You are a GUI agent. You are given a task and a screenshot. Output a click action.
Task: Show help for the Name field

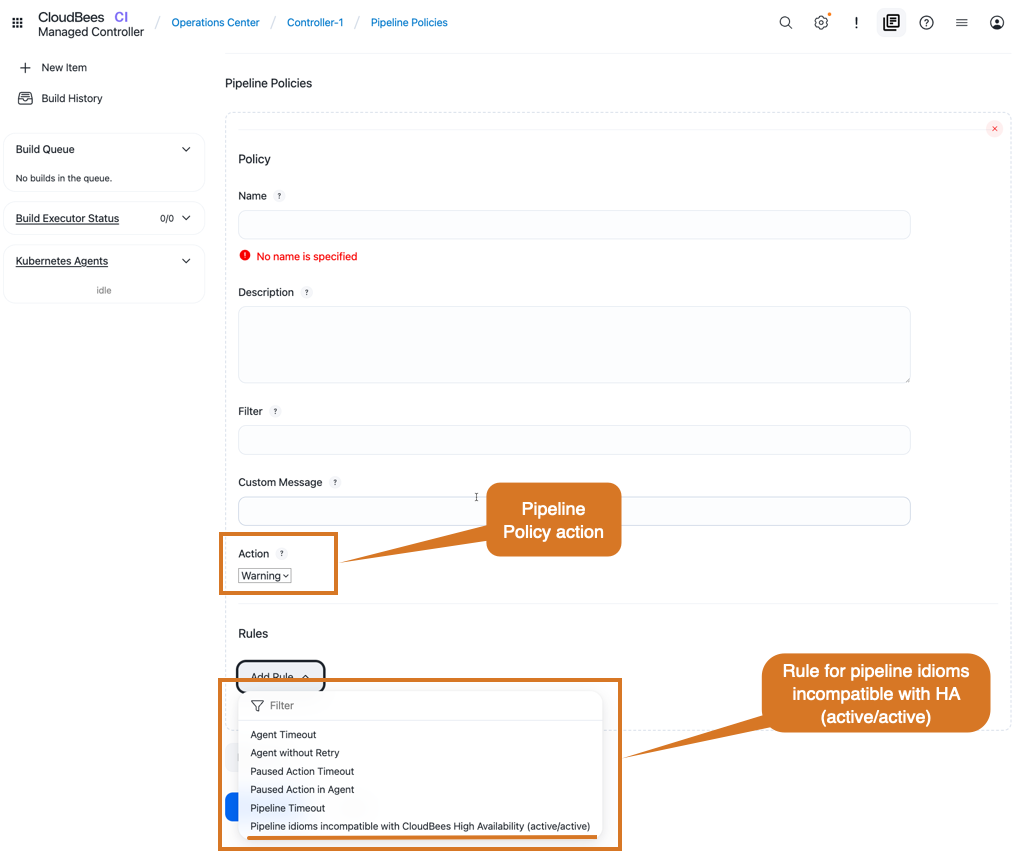click(x=280, y=196)
